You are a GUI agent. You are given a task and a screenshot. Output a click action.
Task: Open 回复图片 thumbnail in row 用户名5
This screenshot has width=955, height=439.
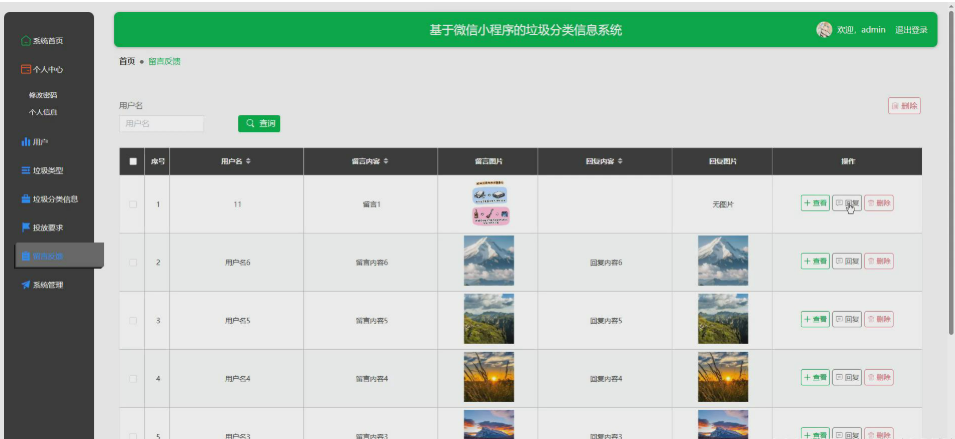coord(723,319)
